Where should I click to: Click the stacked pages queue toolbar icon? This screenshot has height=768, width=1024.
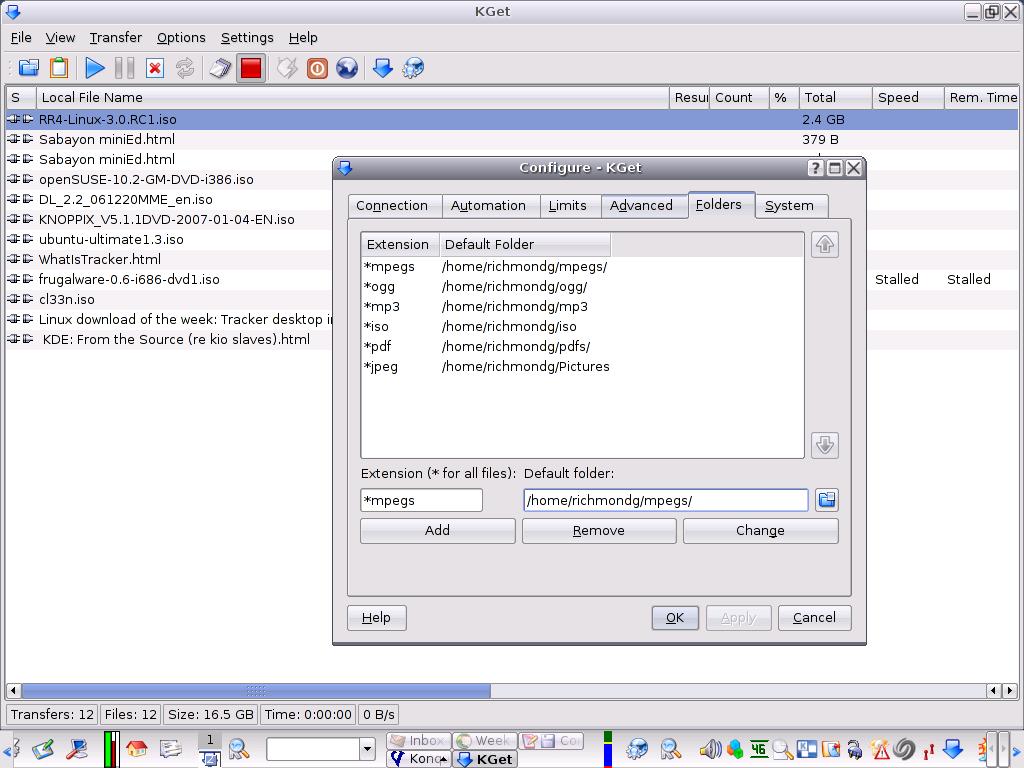pos(220,68)
